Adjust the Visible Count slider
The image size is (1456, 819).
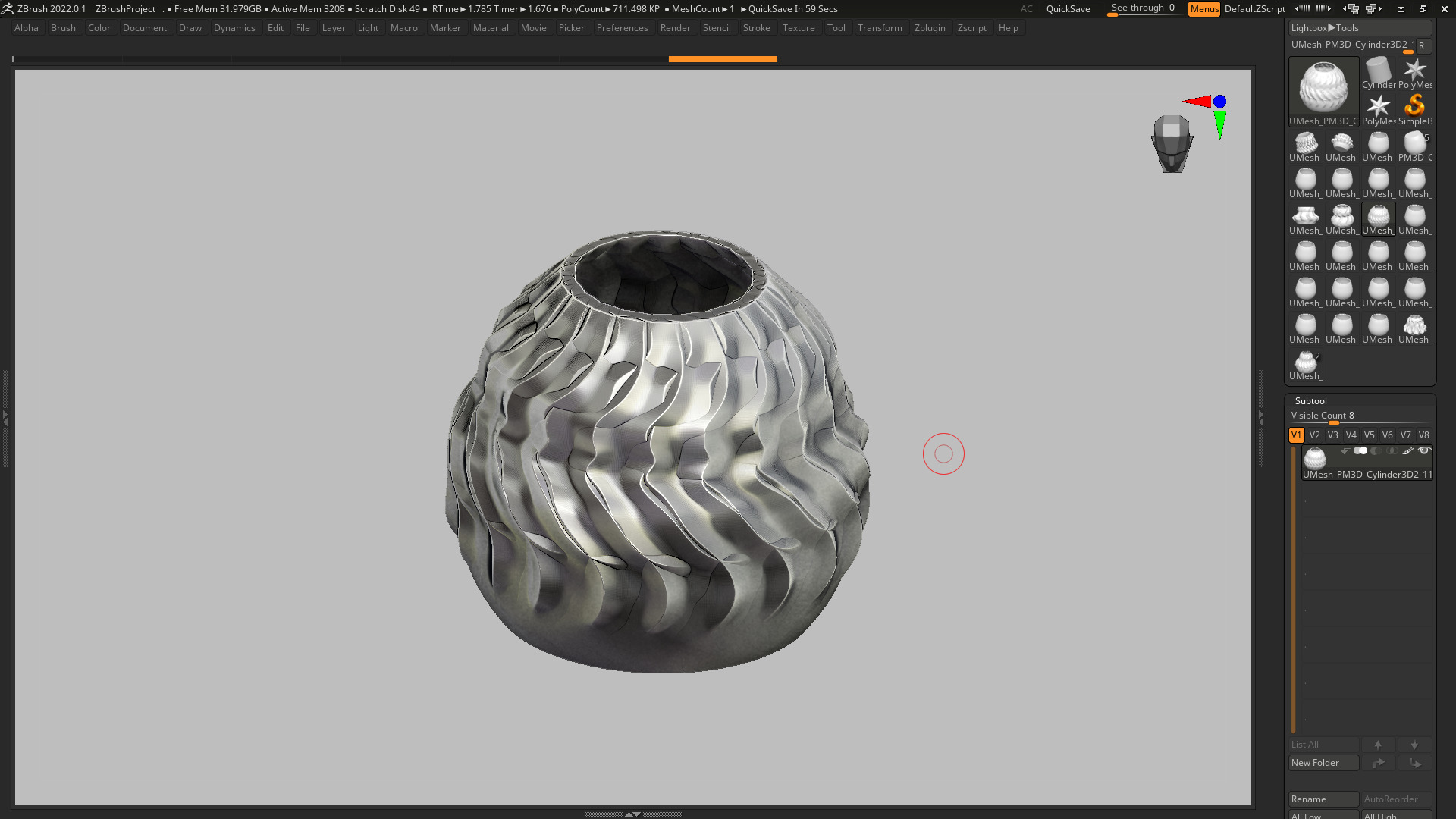1360,416
